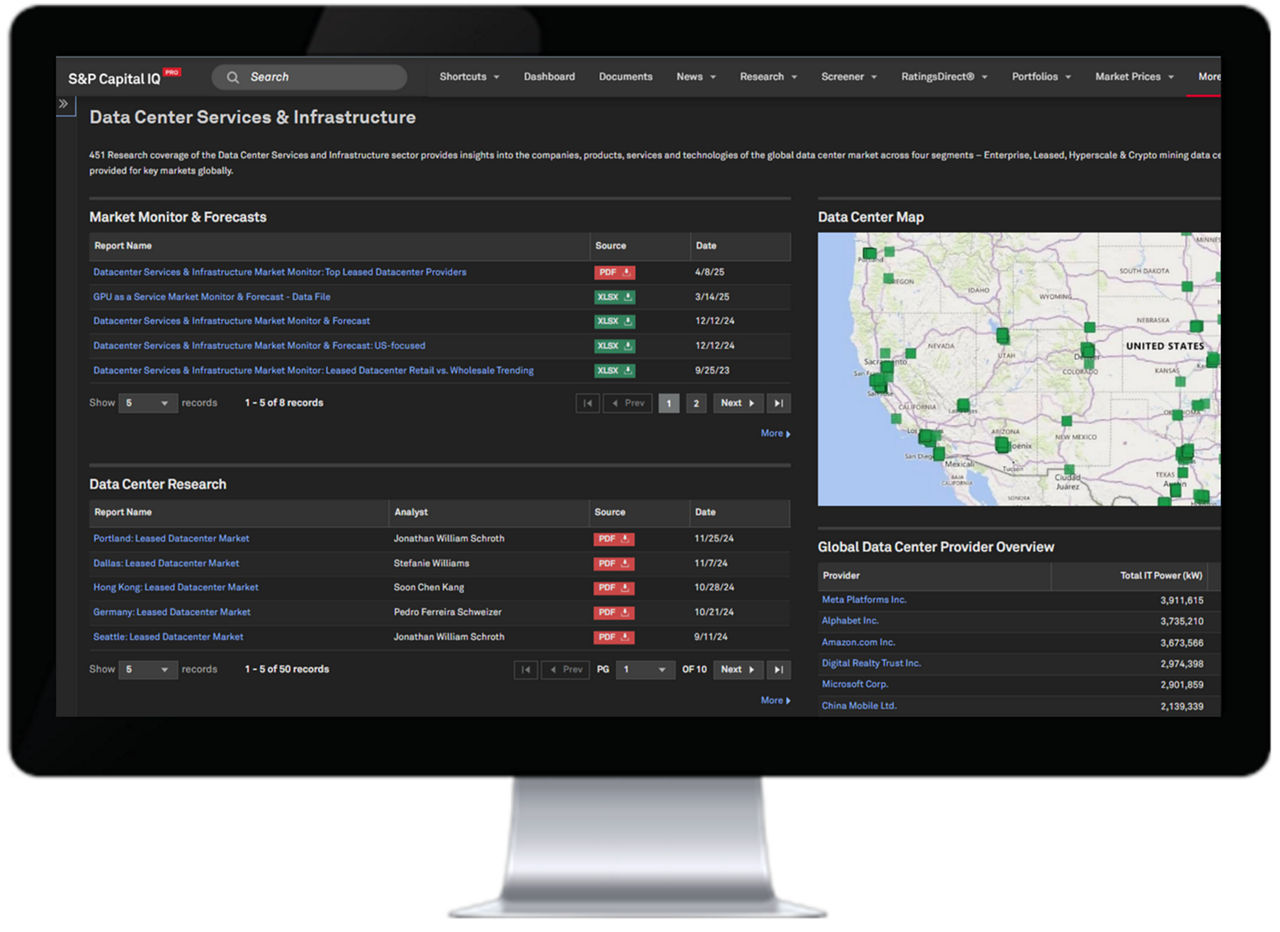
Task: Change records shown in Market Monitor table
Action: point(148,403)
